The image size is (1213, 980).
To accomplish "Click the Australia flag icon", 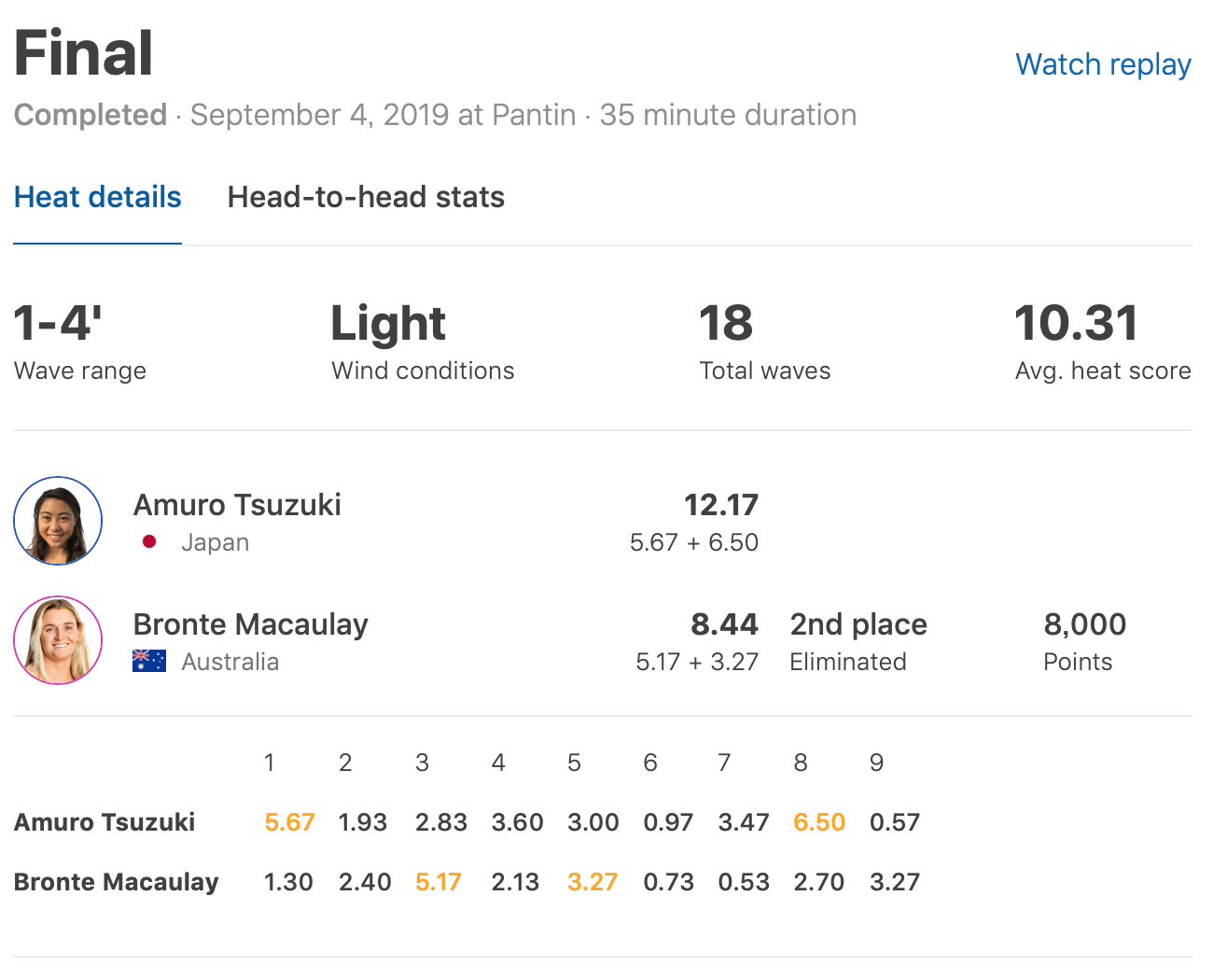I will coord(149,662).
